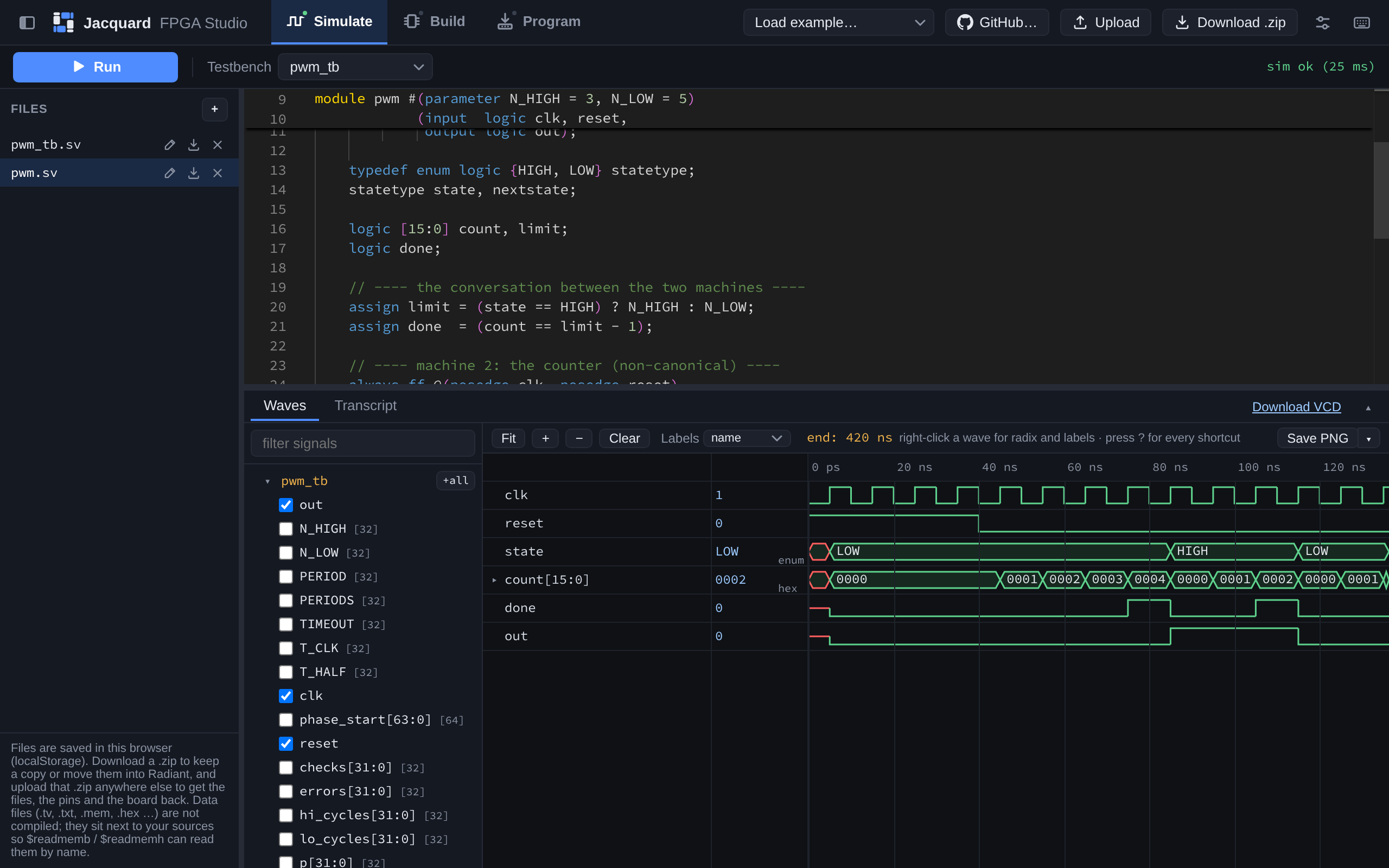Click the 40 ns timeline marker
The height and width of the screenshot is (868, 1389).
999,467
